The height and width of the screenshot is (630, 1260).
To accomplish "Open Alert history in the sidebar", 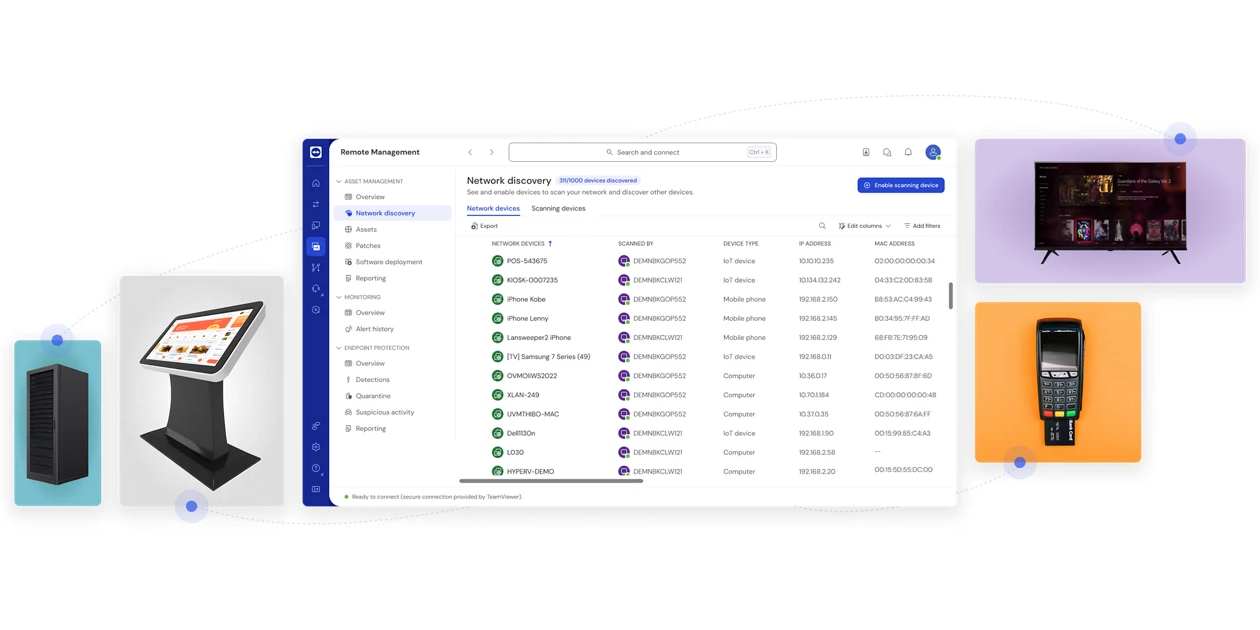I will pos(375,329).
